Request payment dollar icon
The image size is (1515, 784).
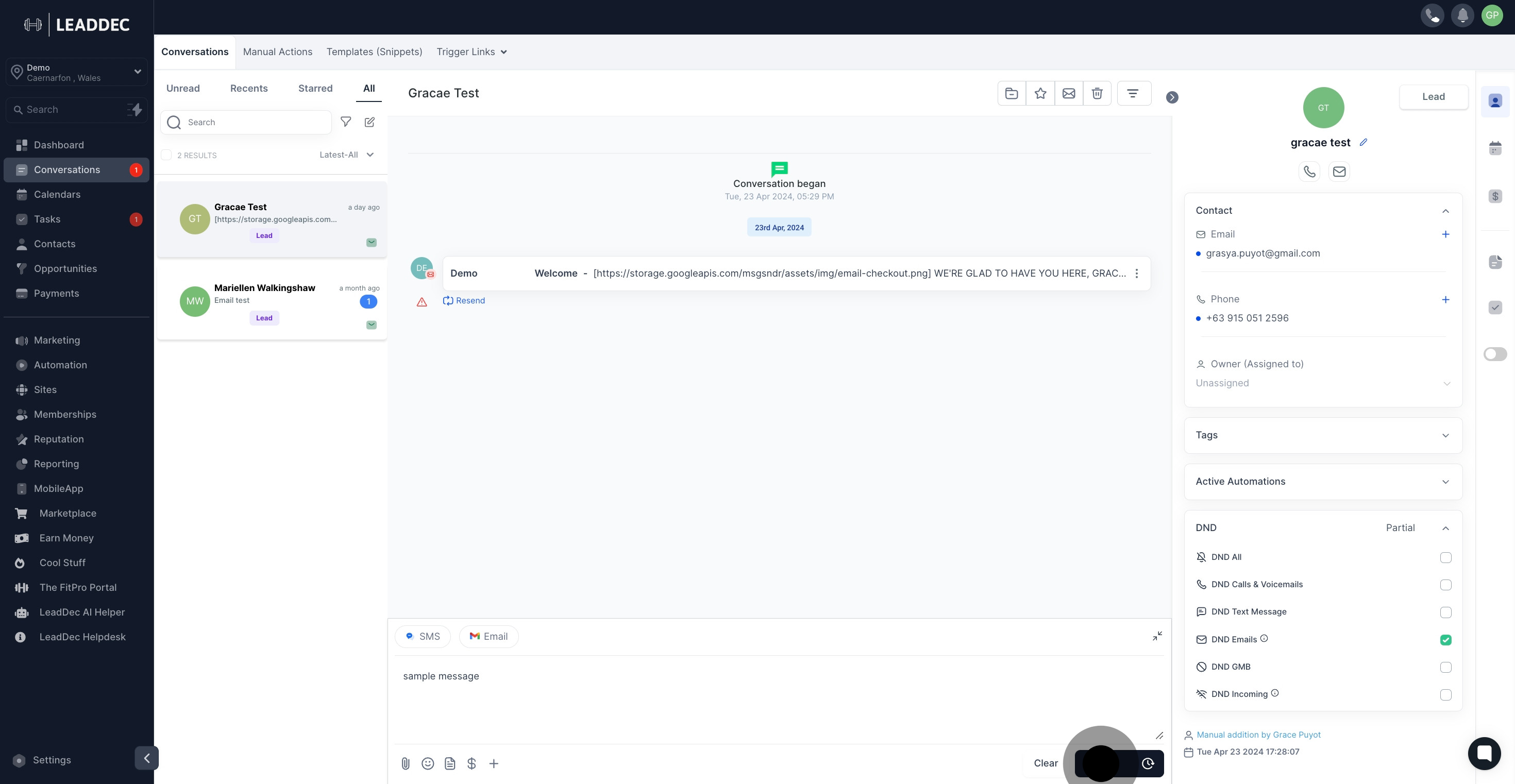[x=472, y=763]
